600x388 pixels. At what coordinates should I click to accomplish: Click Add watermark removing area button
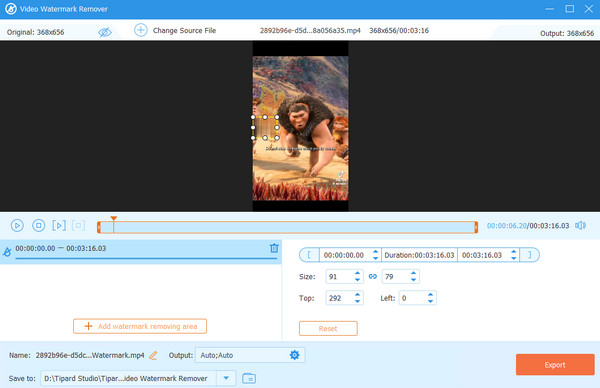click(x=140, y=326)
